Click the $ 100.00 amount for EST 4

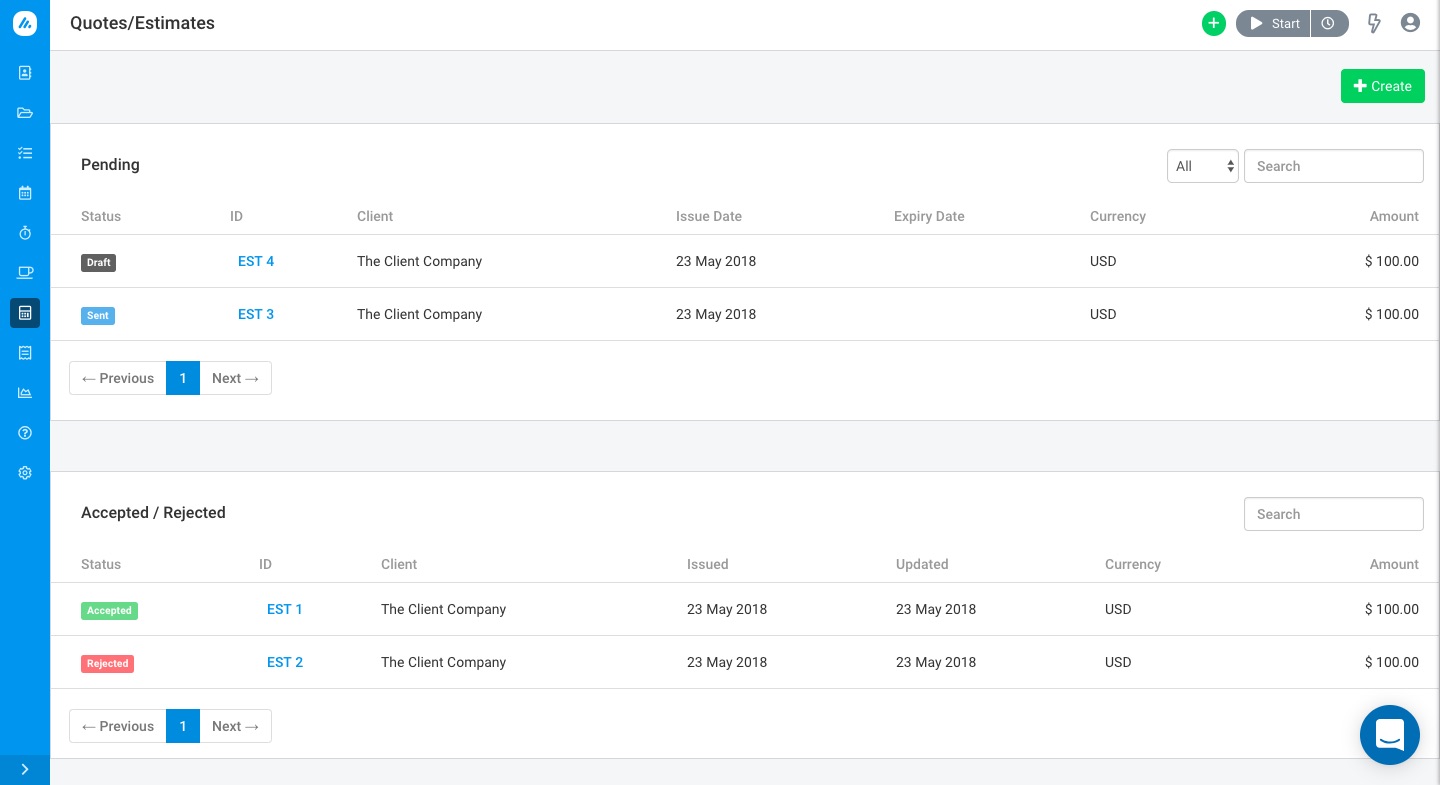[1392, 261]
